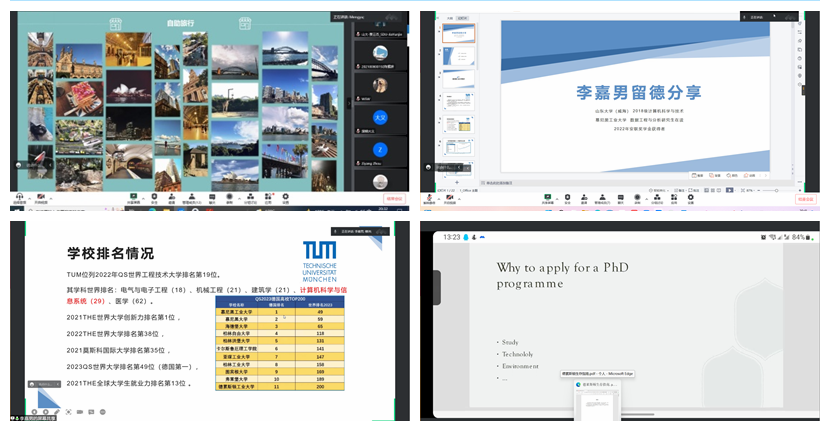830x430 pixels.
Task: Mute the microphone in the PPT-sharing meeting toolbar
Action: click(429, 197)
